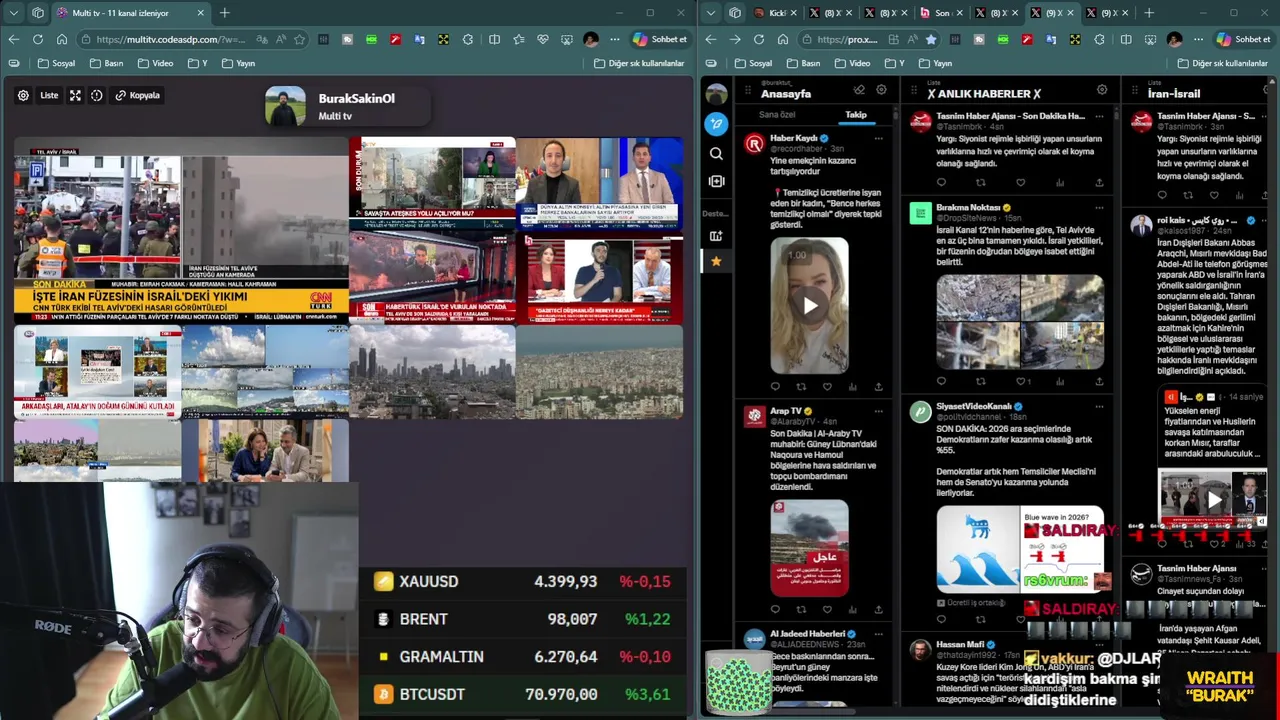Switch to Sana özel tab

pos(777,114)
